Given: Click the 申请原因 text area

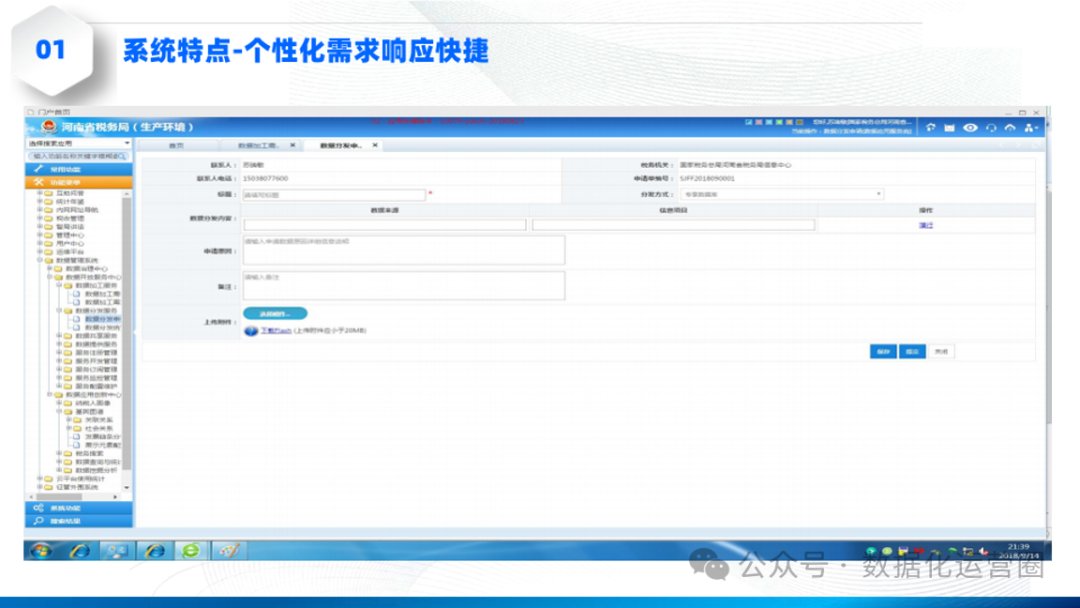Looking at the screenshot, I should (x=404, y=250).
